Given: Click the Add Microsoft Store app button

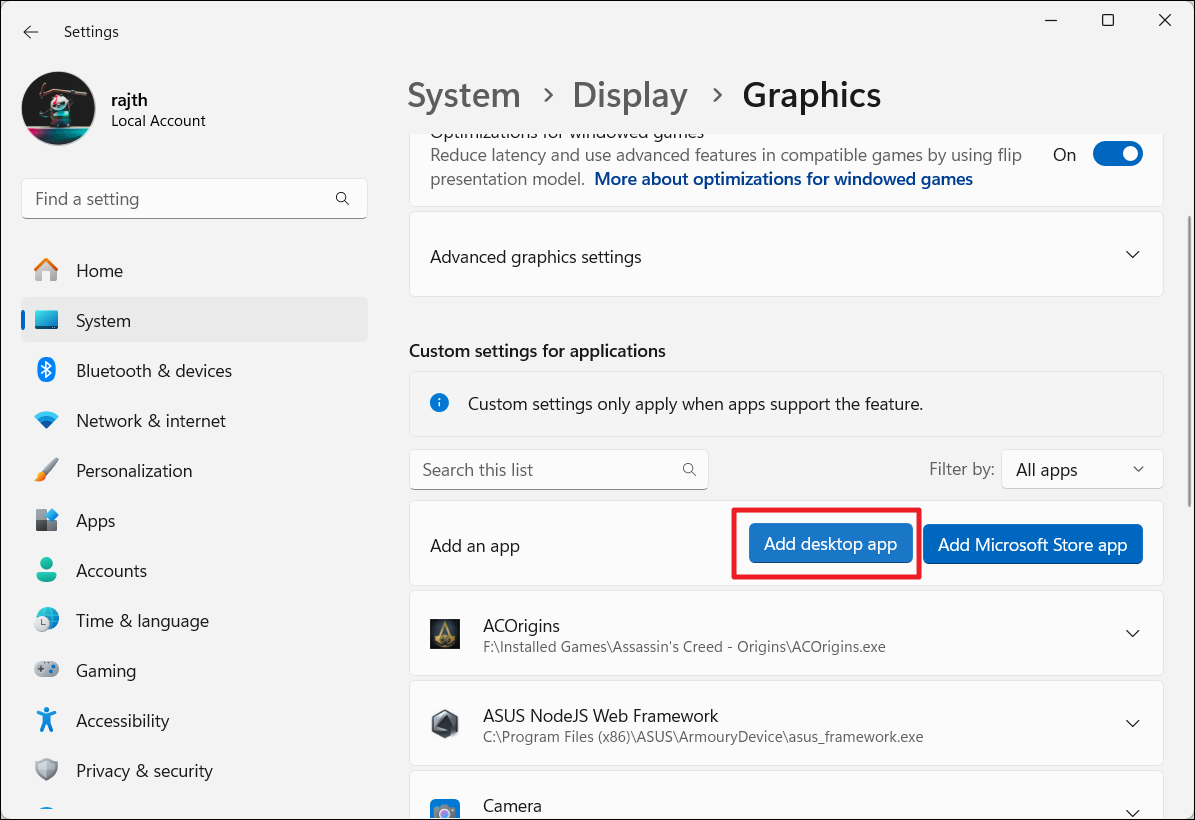Looking at the screenshot, I should 1032,545.
